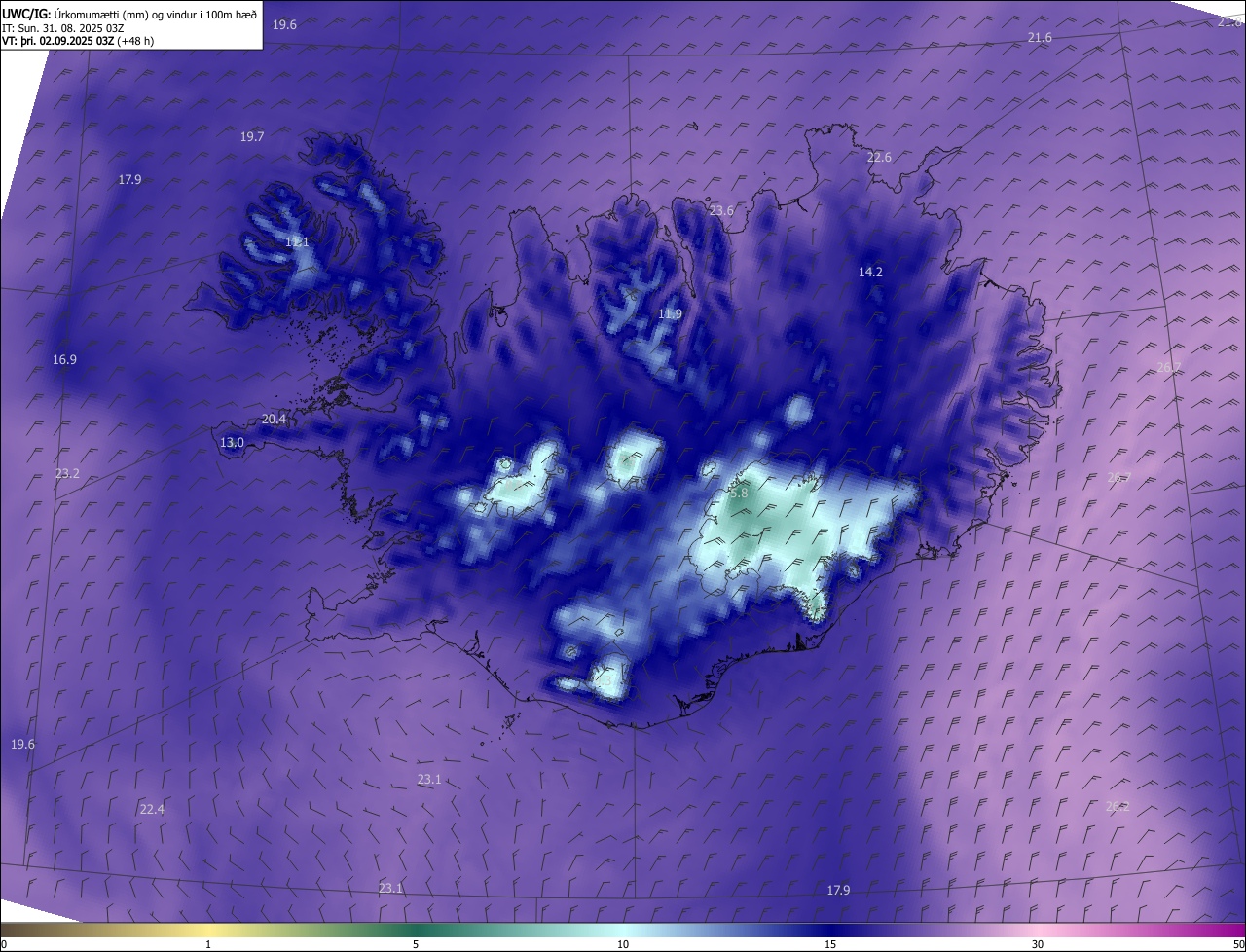Click the 26.2 value in the southeast sea
Screen dimensions: 1246x952
tap(1118, 807)
